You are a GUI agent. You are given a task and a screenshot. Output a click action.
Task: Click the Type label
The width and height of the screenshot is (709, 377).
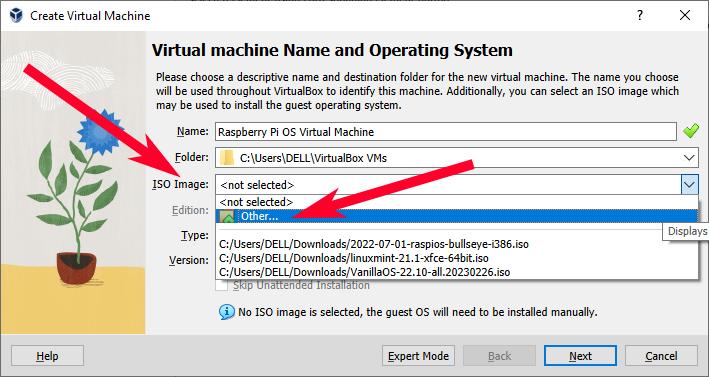click(195, 235)
